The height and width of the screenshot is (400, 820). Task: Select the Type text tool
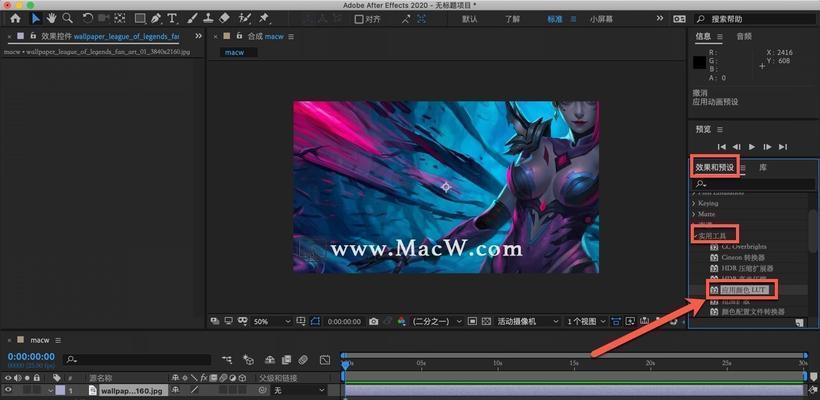tap(172, 18)
